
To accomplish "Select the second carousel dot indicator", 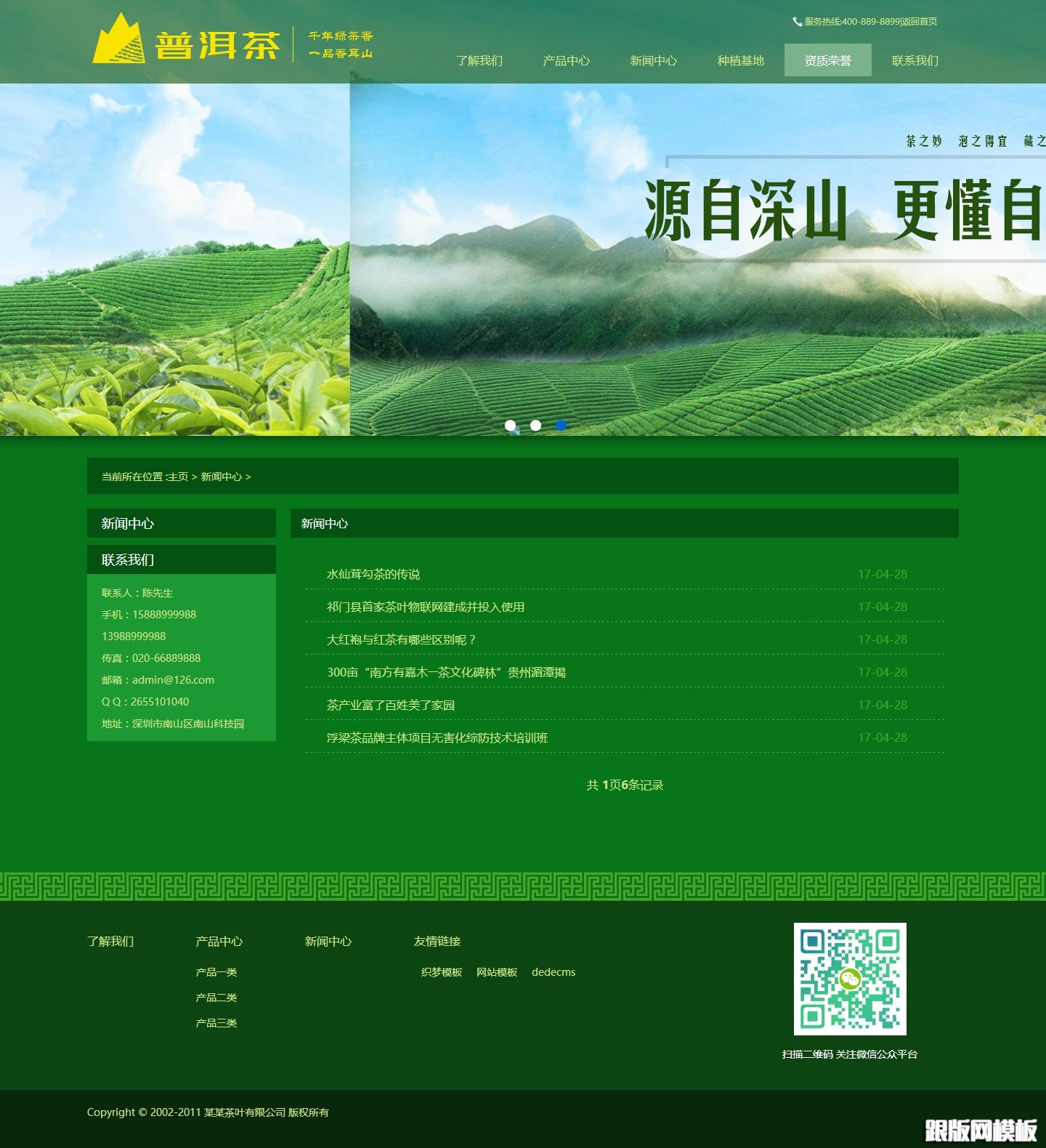I will click(536, 426).
